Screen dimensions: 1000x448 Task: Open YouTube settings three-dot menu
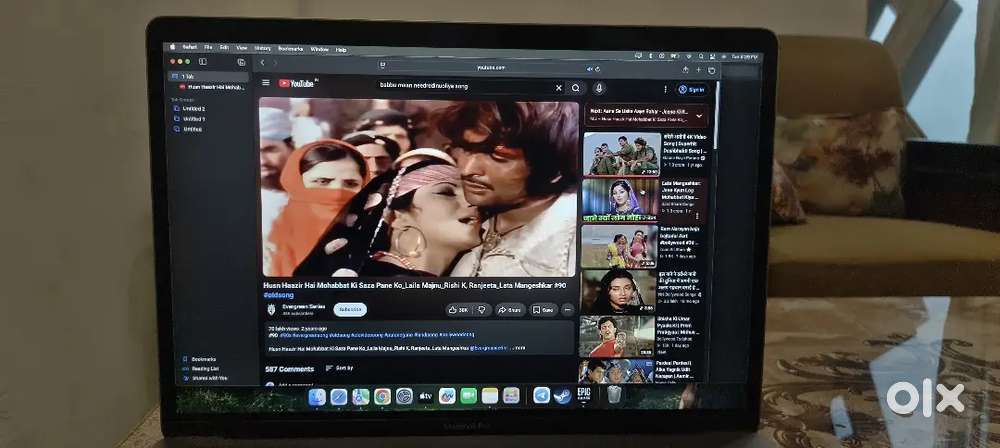665,89
